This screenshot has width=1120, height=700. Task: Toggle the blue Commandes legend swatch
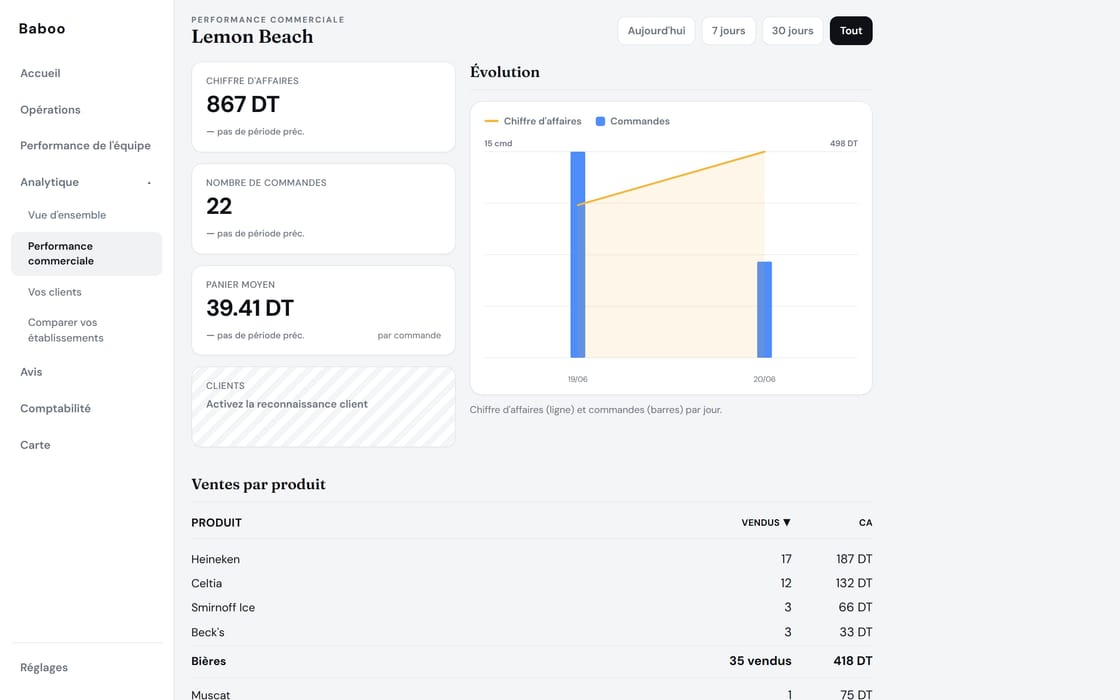[x=600, y=121]
